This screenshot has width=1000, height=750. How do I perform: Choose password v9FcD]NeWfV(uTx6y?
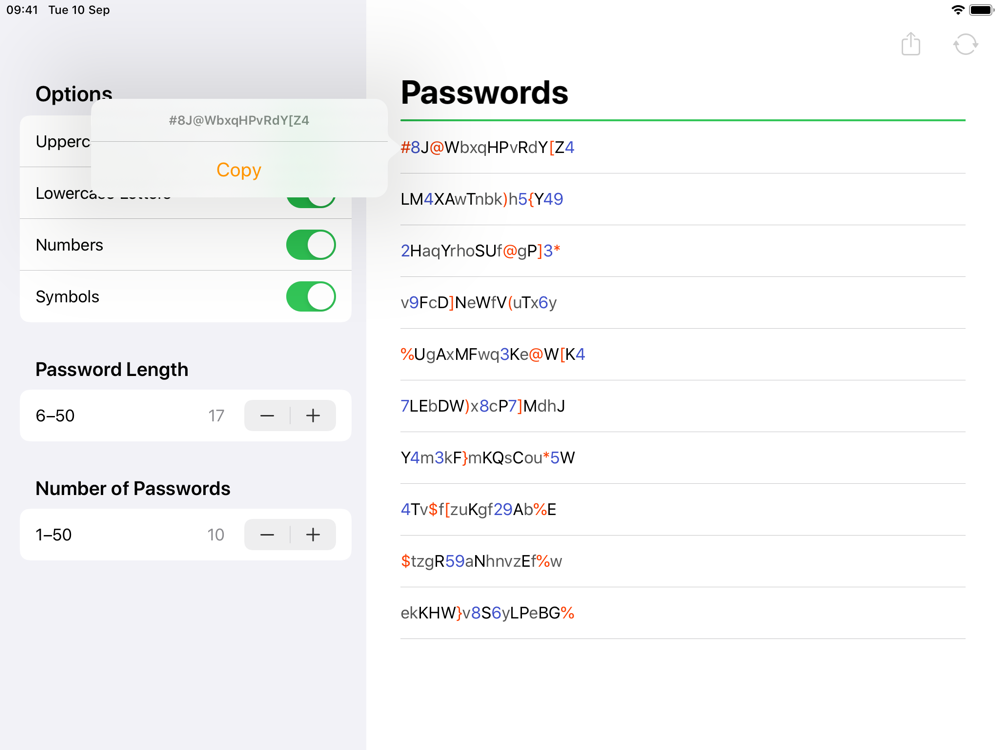(x=682, y=302)
